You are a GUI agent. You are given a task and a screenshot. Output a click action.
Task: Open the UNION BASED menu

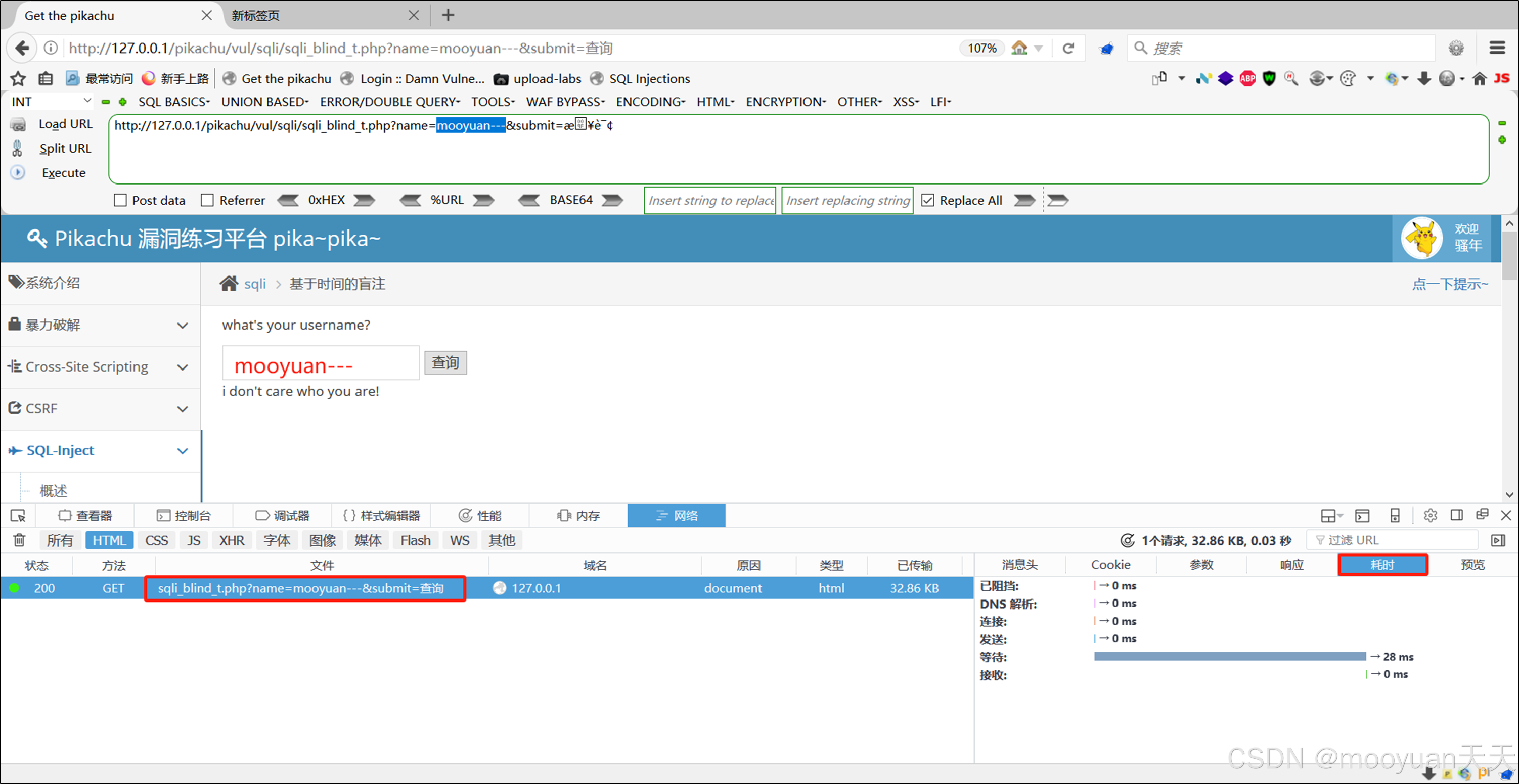coord(265,102)
